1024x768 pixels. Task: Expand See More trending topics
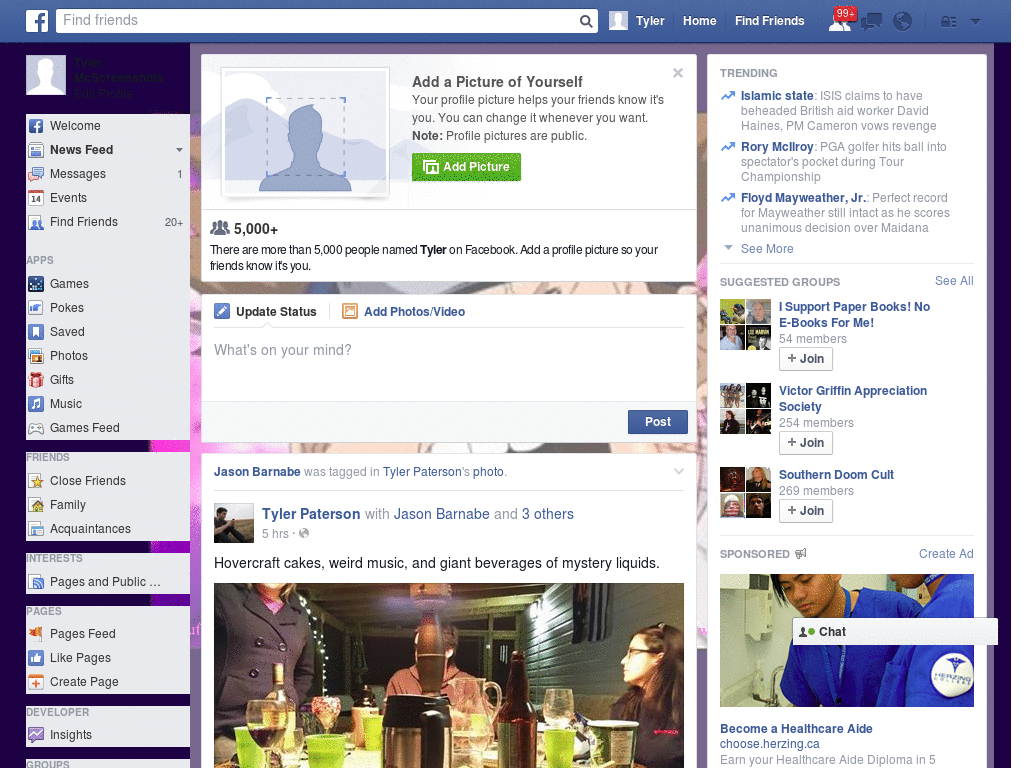tap(767, 249)
